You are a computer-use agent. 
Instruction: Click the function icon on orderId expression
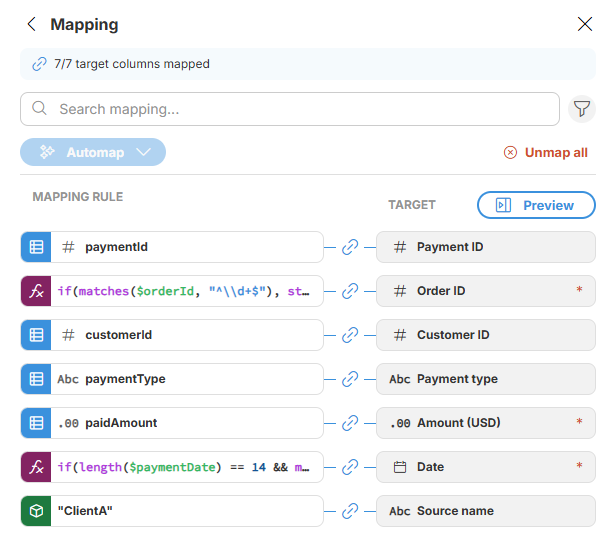pos(36,291)
